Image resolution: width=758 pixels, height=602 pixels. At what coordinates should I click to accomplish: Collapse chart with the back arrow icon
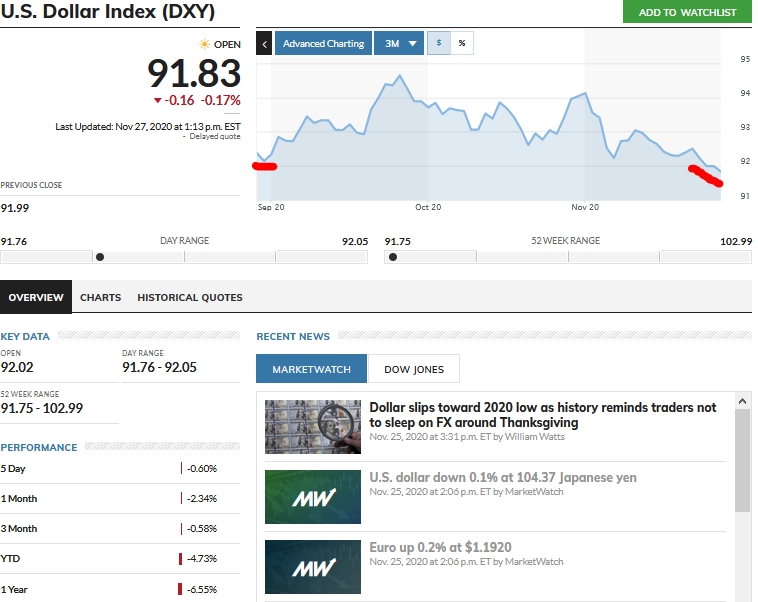(264, 44)
